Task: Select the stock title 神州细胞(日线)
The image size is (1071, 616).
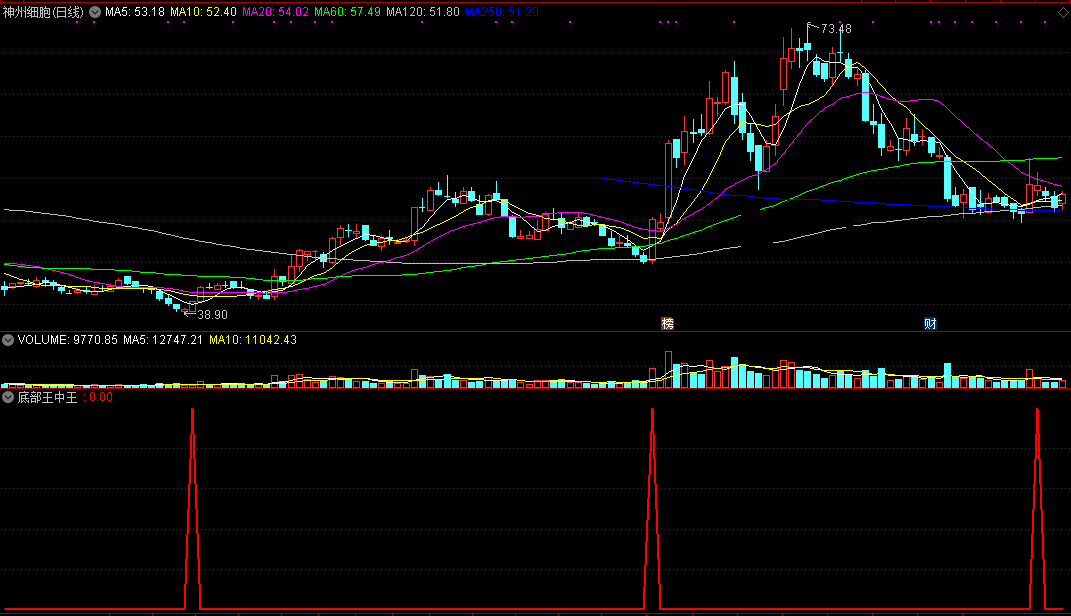Action: point(43,12)
